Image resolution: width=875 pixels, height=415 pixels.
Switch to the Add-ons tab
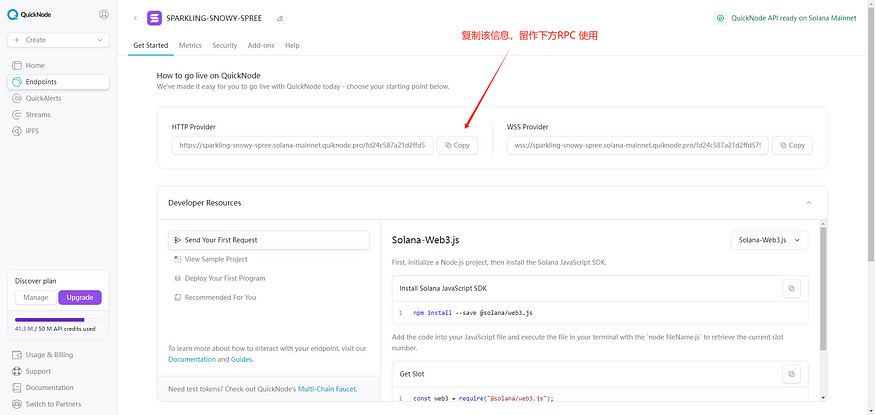tap(261, 46)
